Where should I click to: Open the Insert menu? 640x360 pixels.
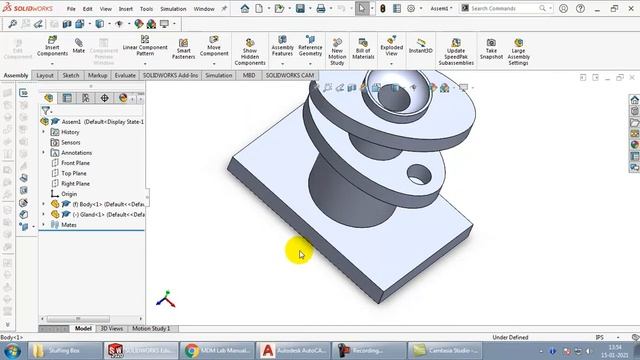126,9
